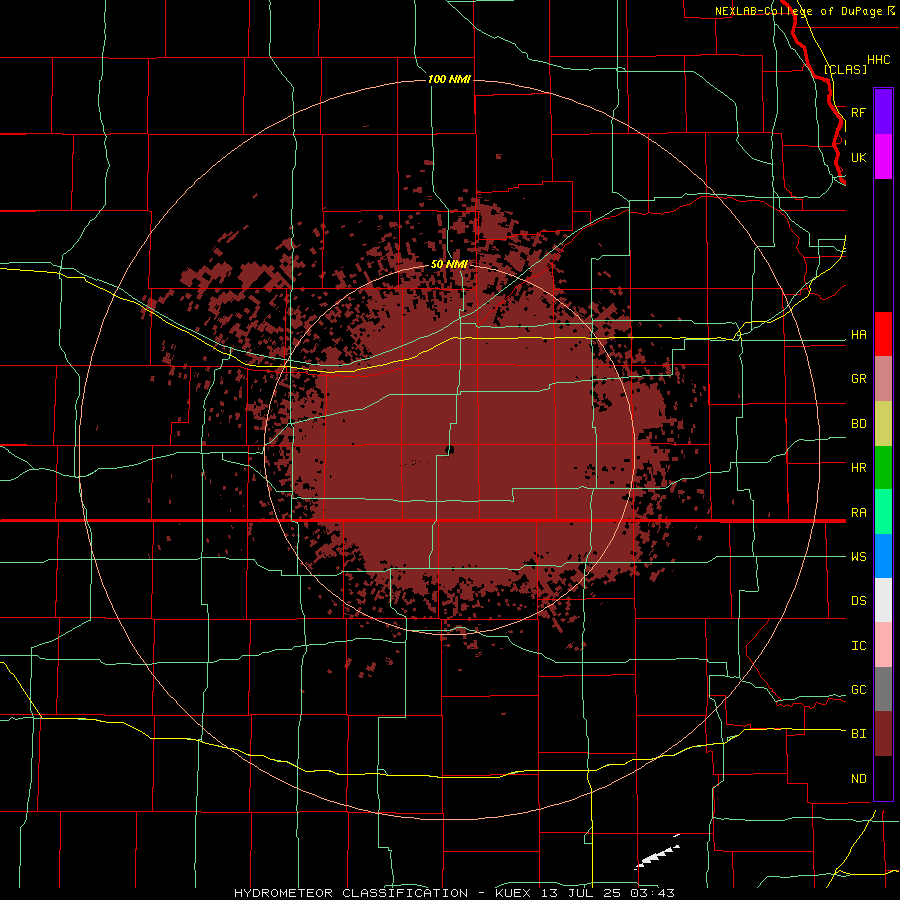
Task: Click the UK magenta legend swatch
Action: click(883, 157)
